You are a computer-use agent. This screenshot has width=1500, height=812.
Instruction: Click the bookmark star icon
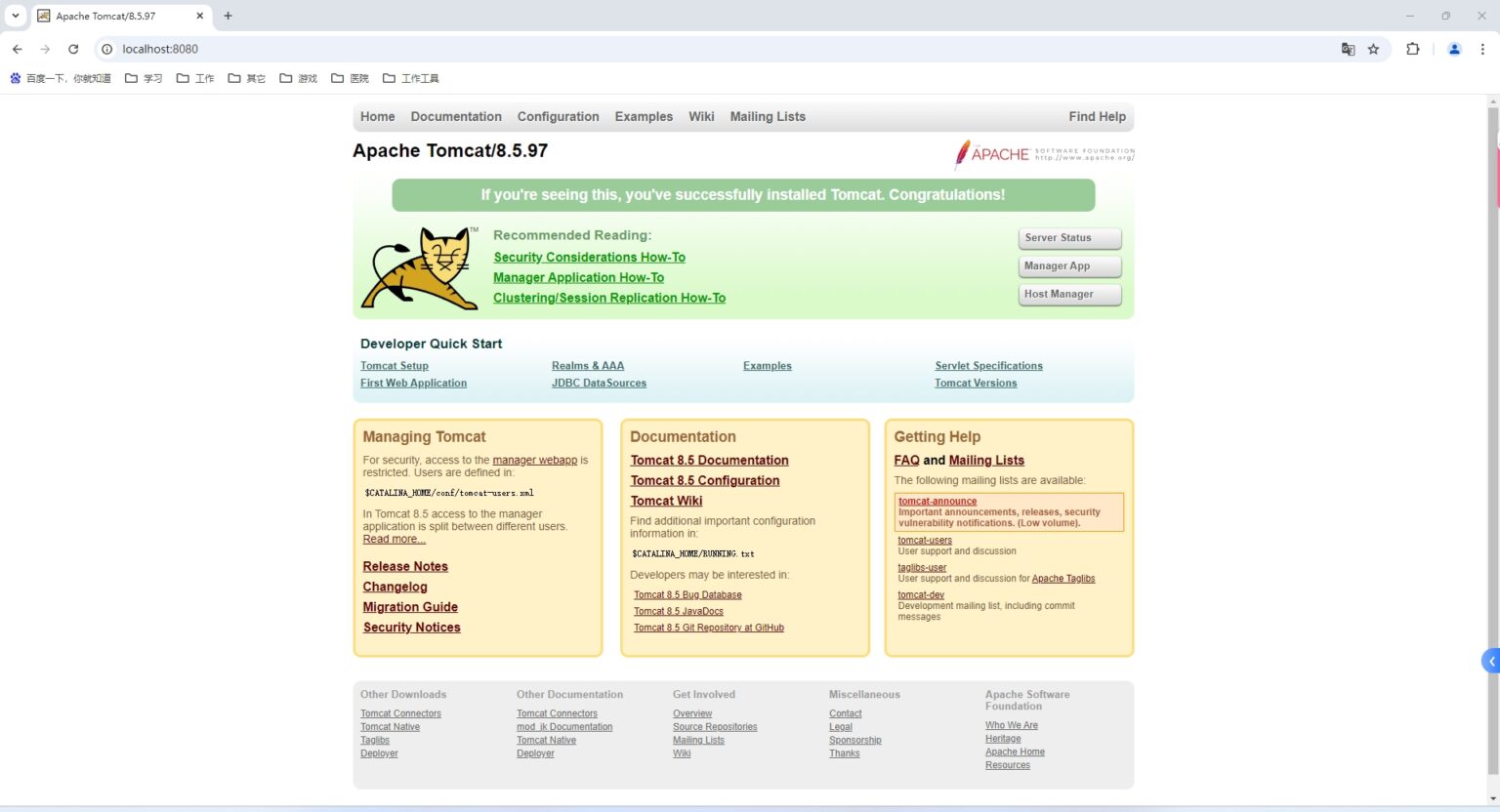point(1375,48)
